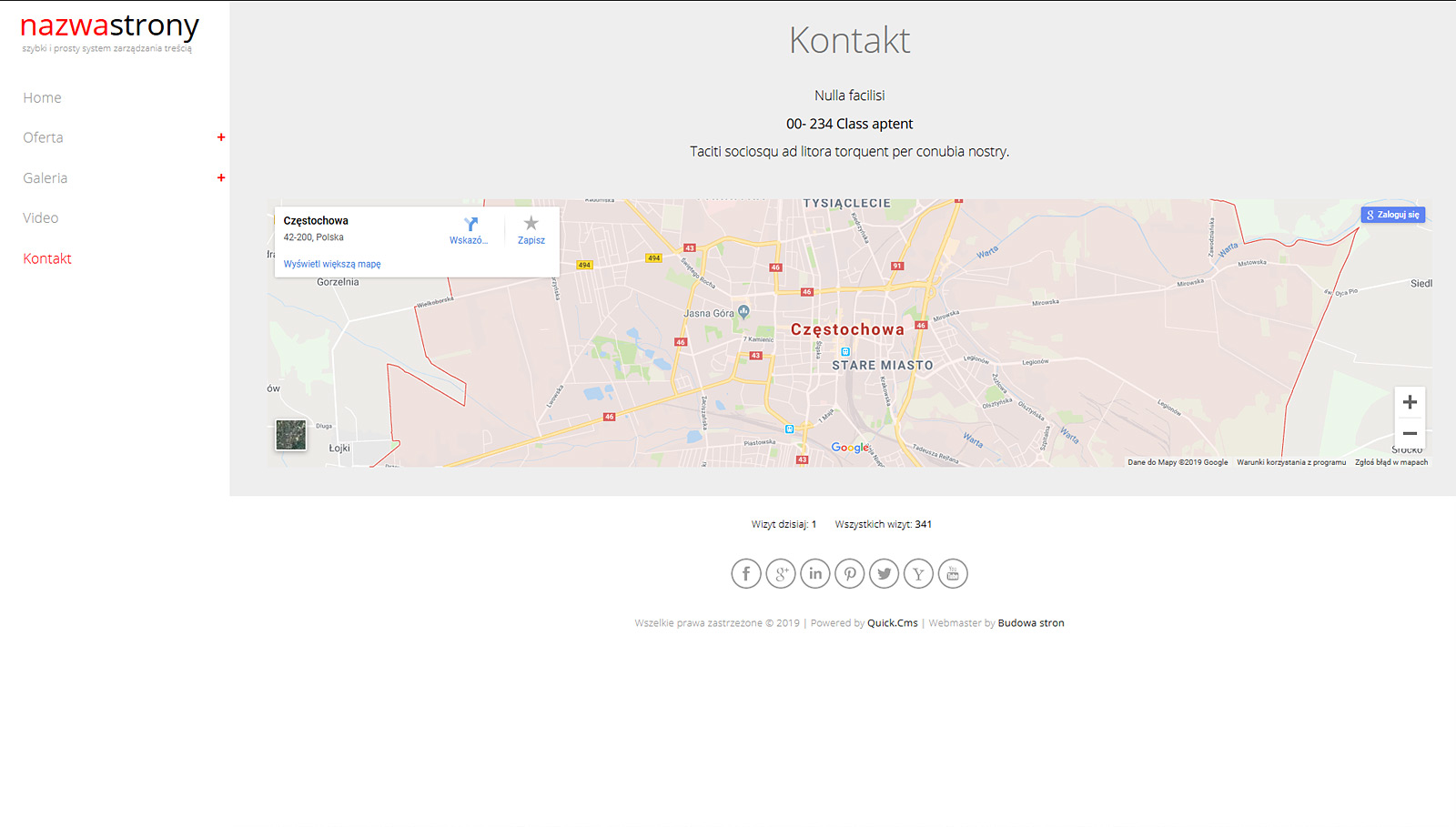Click 'Wyświetl większą mapę' link
This screenshot has width=1456, height=827.
coord(332,264)
